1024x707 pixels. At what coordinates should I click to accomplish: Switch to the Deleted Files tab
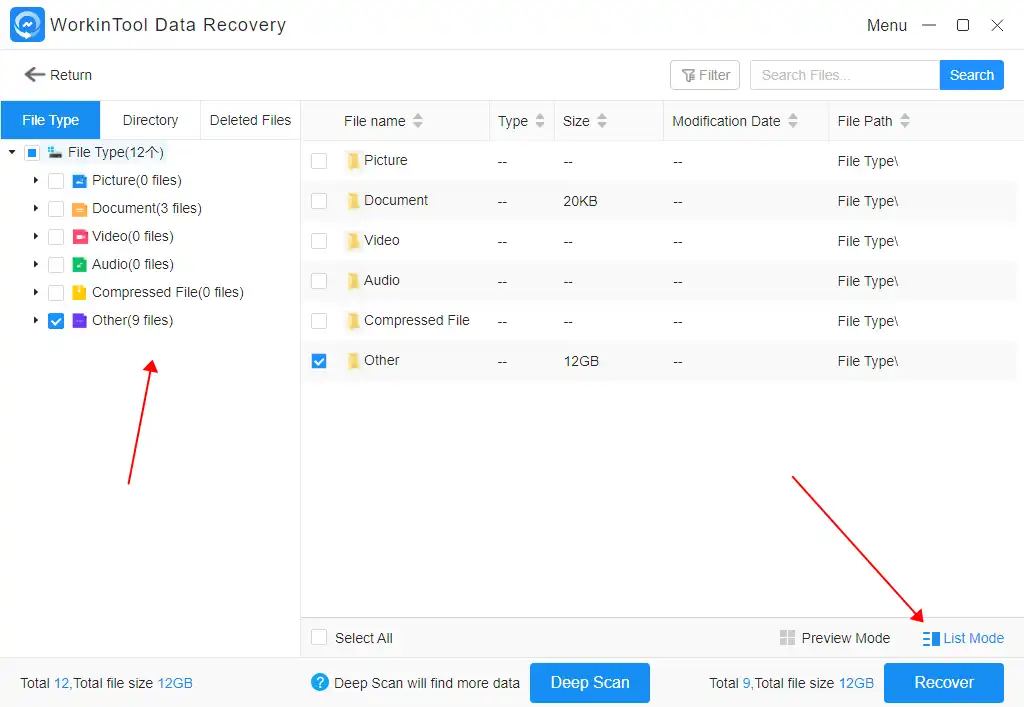(x=250, y=120)
